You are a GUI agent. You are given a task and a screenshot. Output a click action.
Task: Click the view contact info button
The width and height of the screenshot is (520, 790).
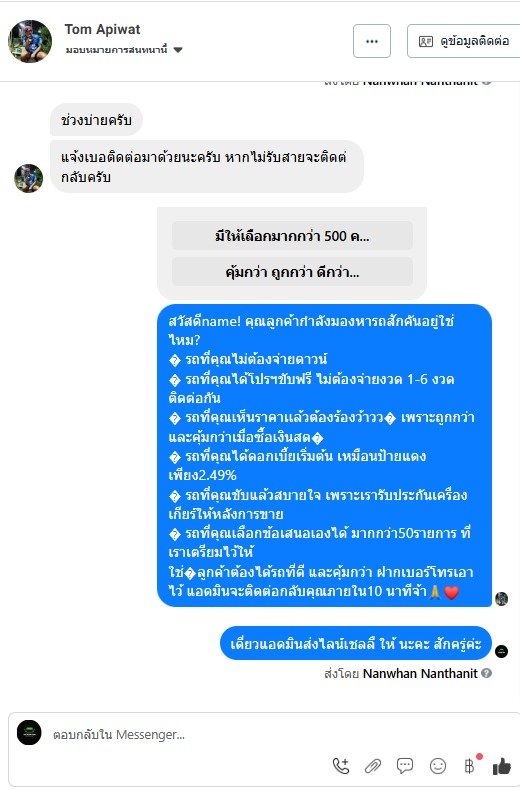464,41
